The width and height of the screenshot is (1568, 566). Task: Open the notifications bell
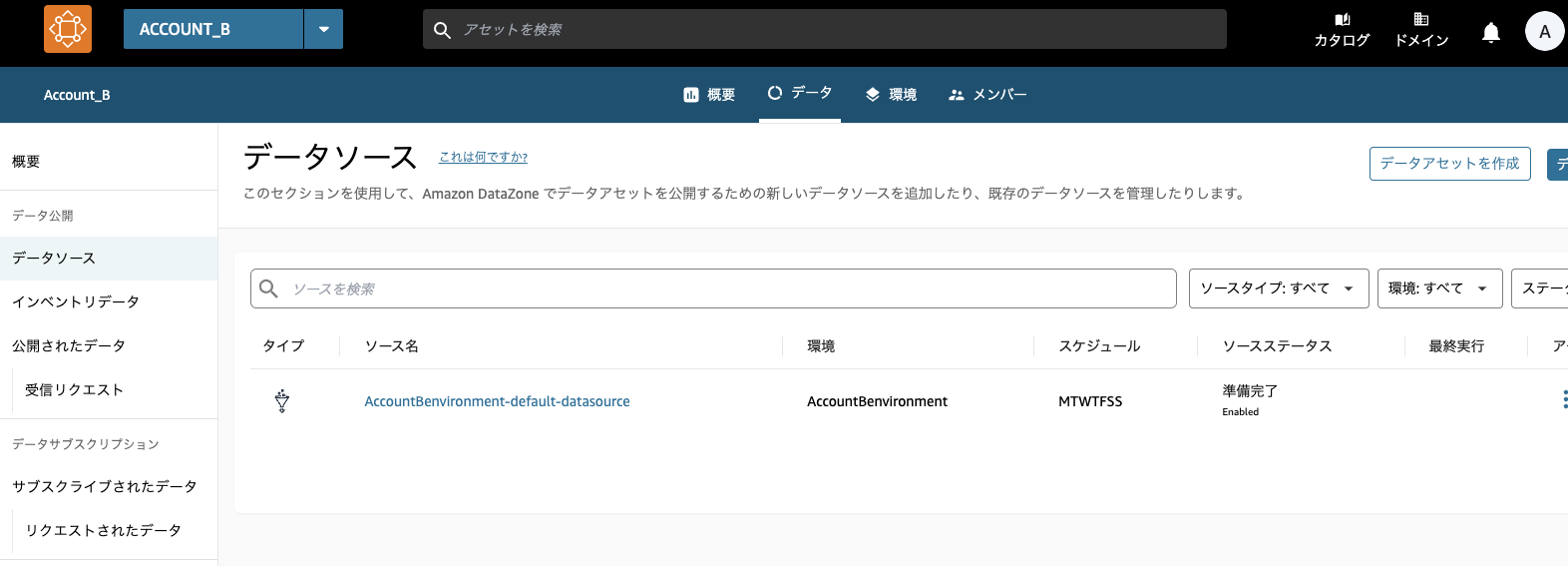[1490, 32]
